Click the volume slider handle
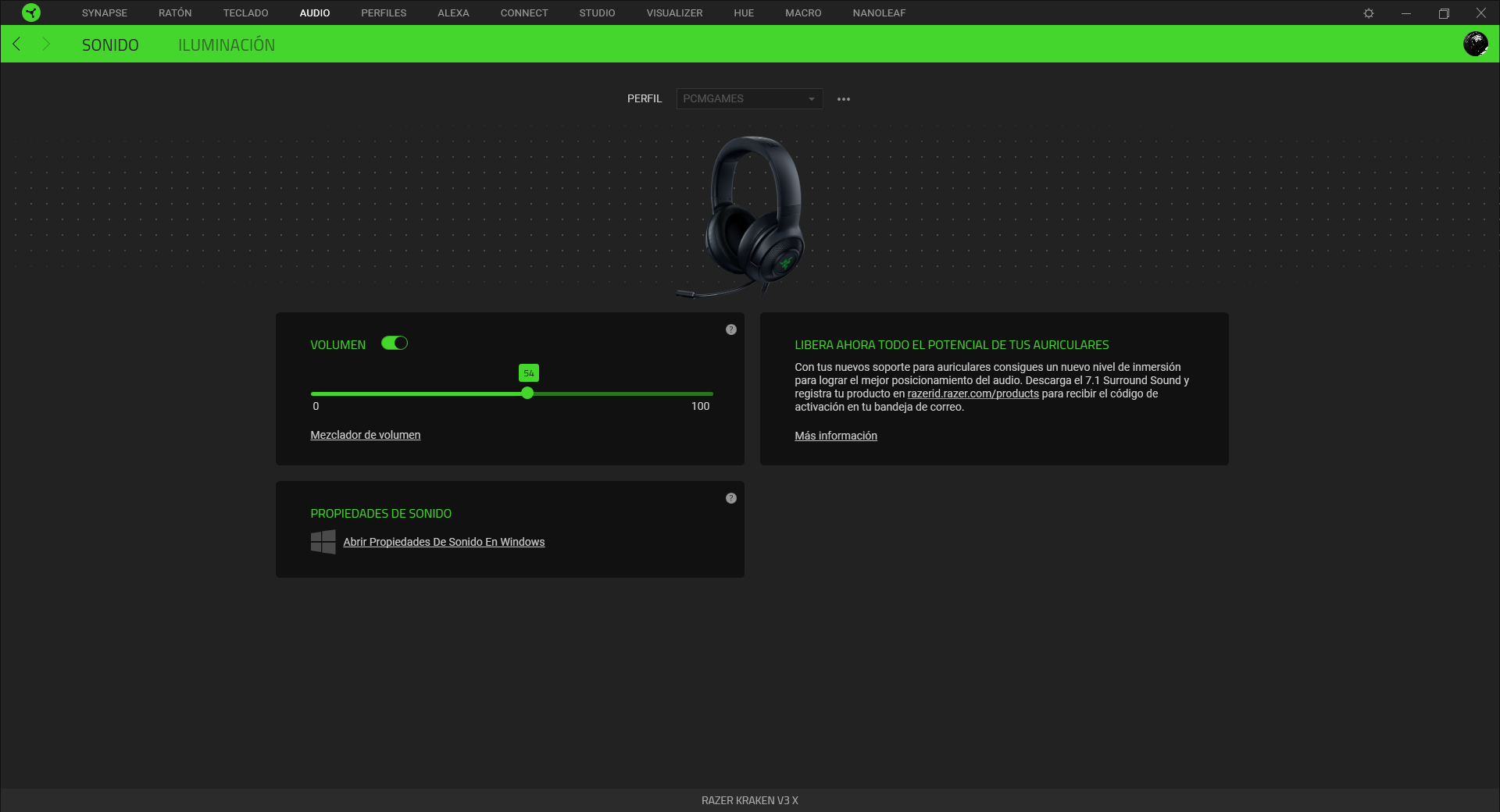Image resolution: width=1500 pixels, height=812 pixels. click(x=527, y=393)
